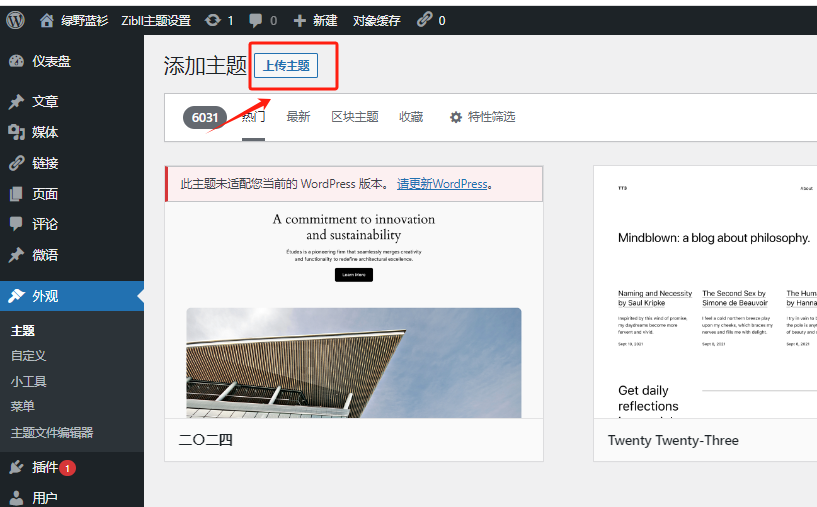Open the 用户 sidebar menu
The width and height of the screenshot is (817, 507).
coord(45,498)
